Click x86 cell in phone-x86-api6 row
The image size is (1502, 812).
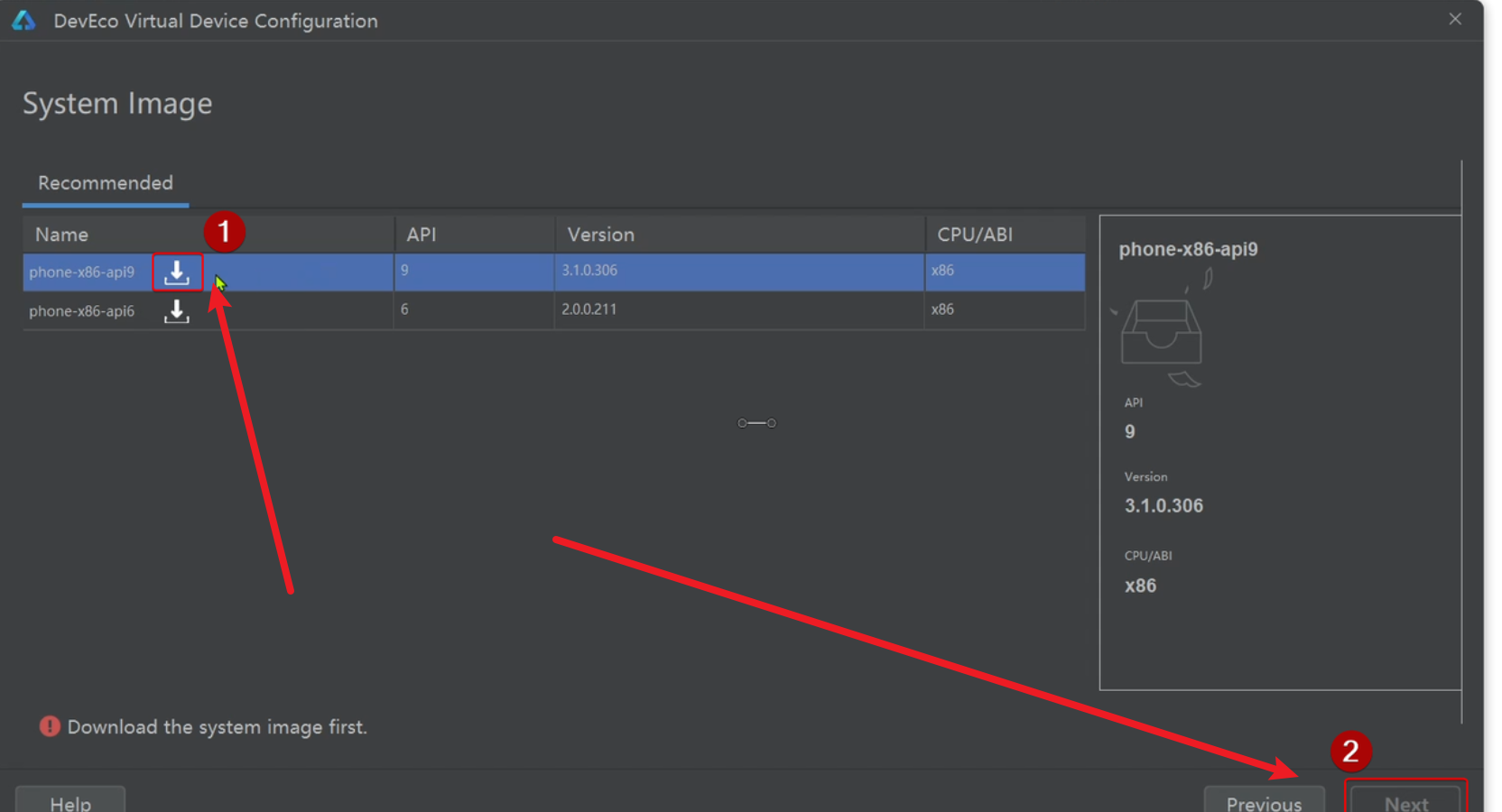942,309
